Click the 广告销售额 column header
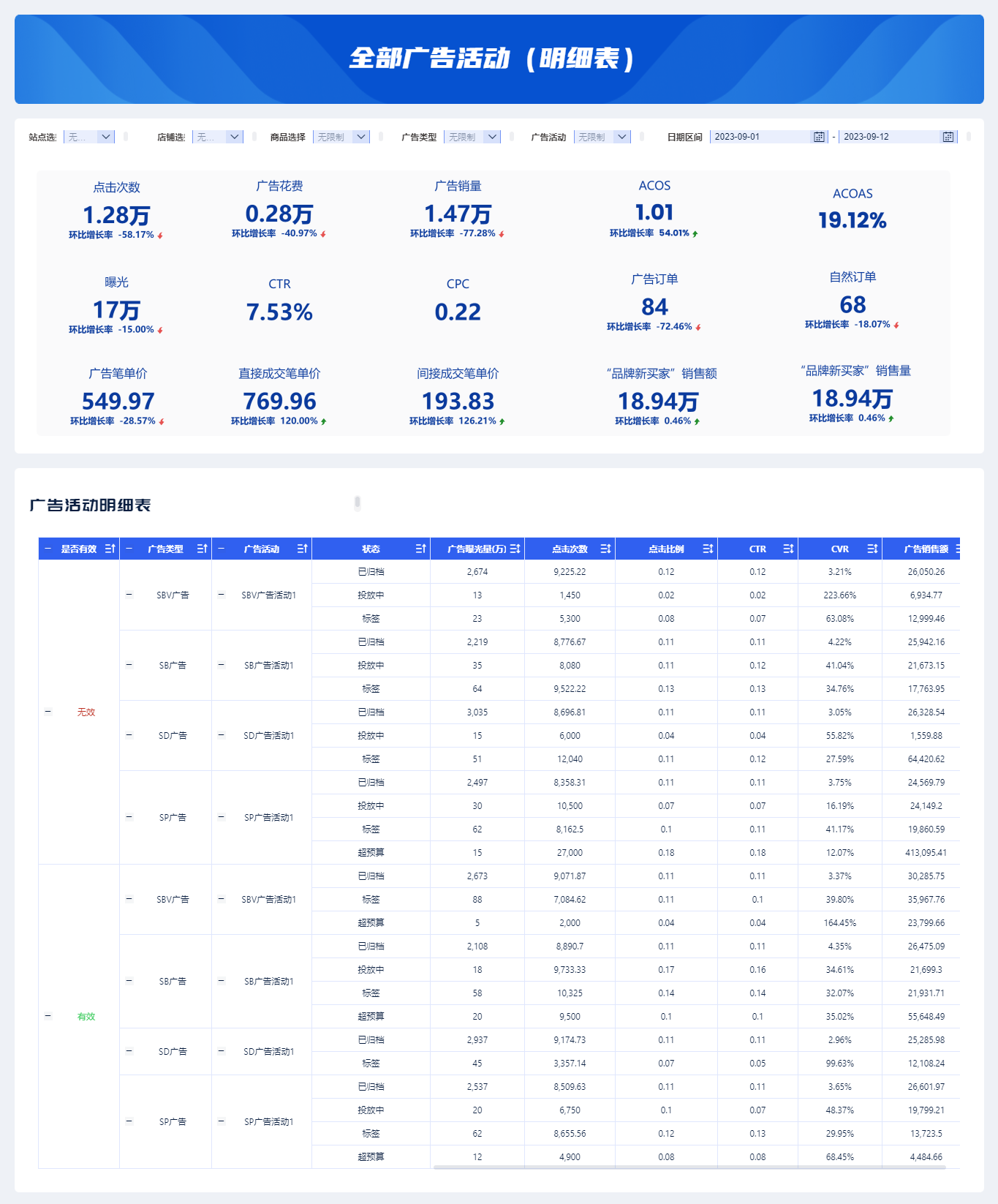 [921, 549]
